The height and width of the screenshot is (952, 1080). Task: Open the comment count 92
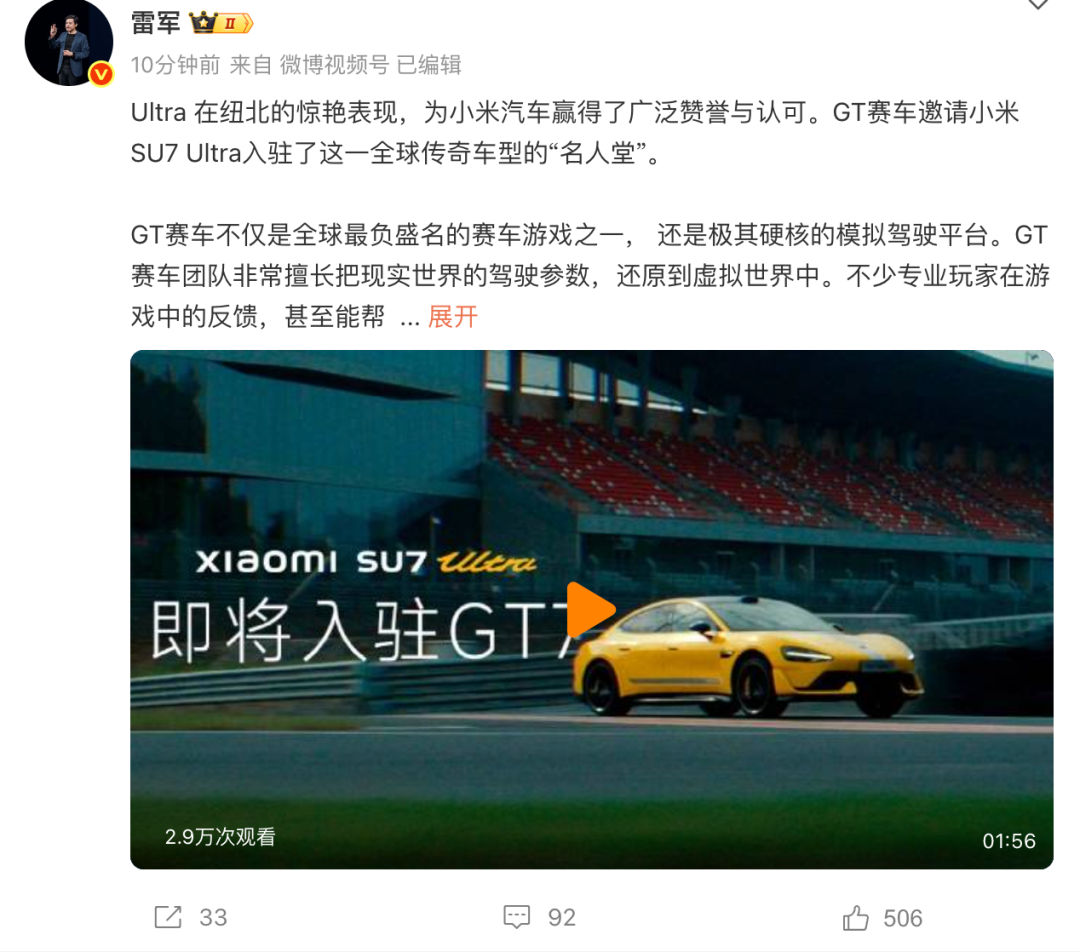coord(561,918)
